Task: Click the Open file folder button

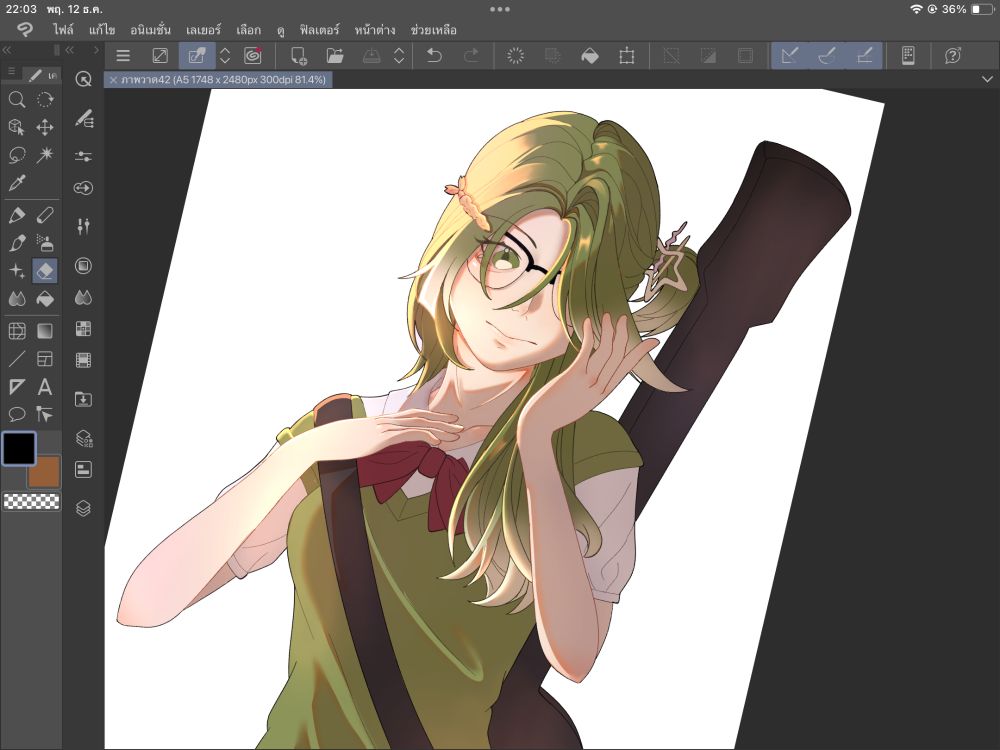Action: click(x=335, y=56)
